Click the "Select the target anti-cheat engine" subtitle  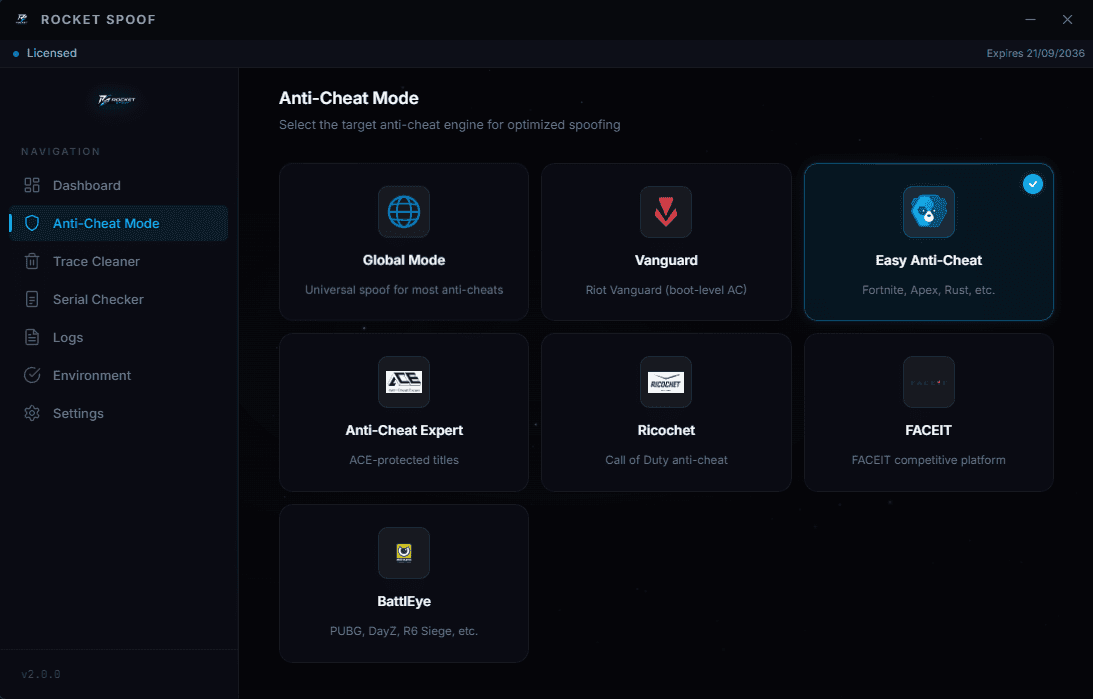[450, 125]
